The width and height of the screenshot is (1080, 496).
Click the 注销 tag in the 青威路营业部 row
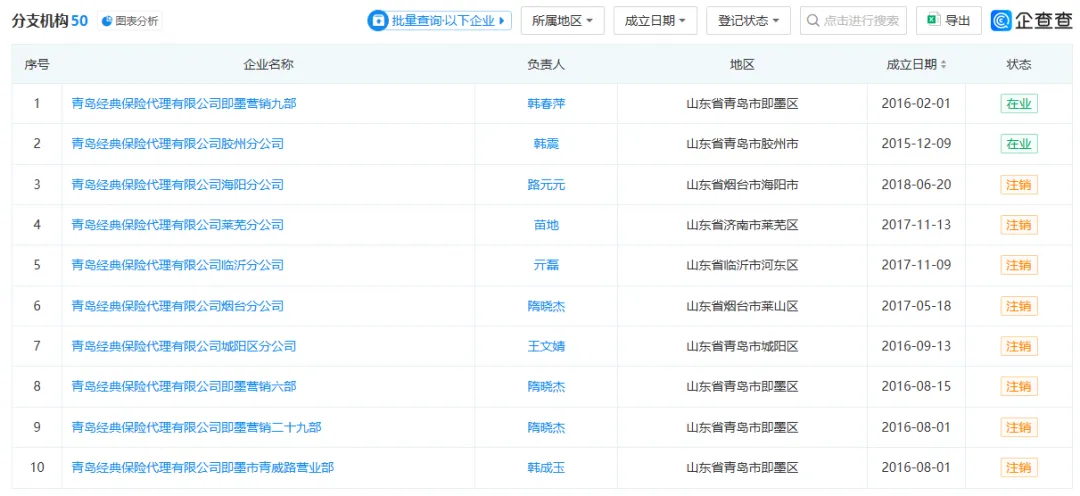coord(1019,467)
